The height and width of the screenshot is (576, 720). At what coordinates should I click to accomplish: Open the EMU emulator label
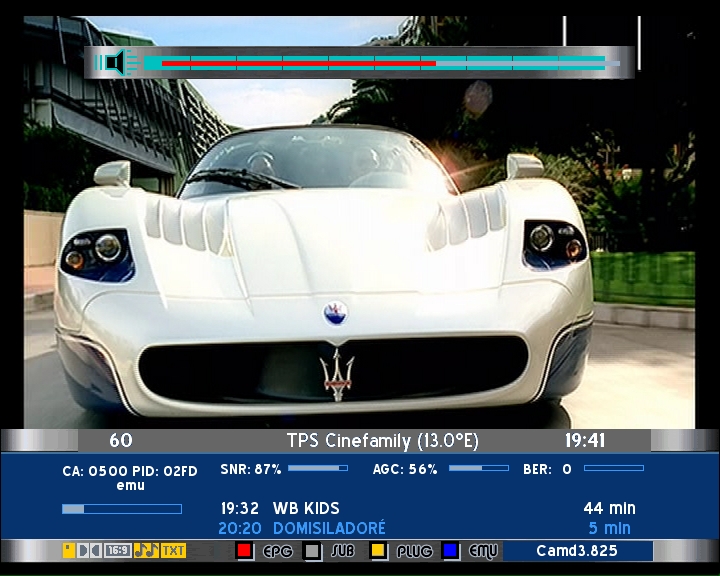(x=483, y=551)
